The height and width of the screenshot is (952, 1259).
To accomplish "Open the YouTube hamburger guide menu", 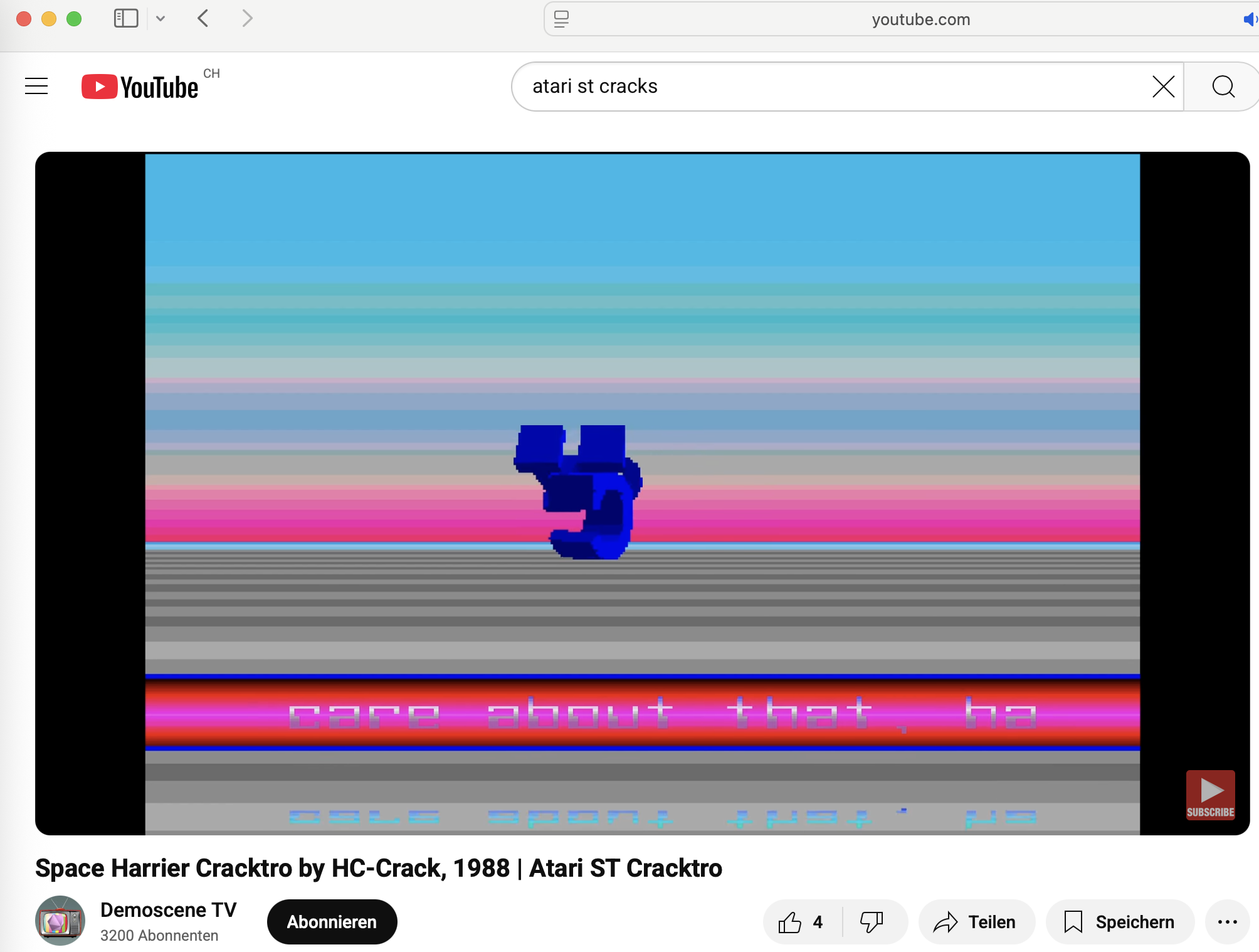I will coord(36,86).
